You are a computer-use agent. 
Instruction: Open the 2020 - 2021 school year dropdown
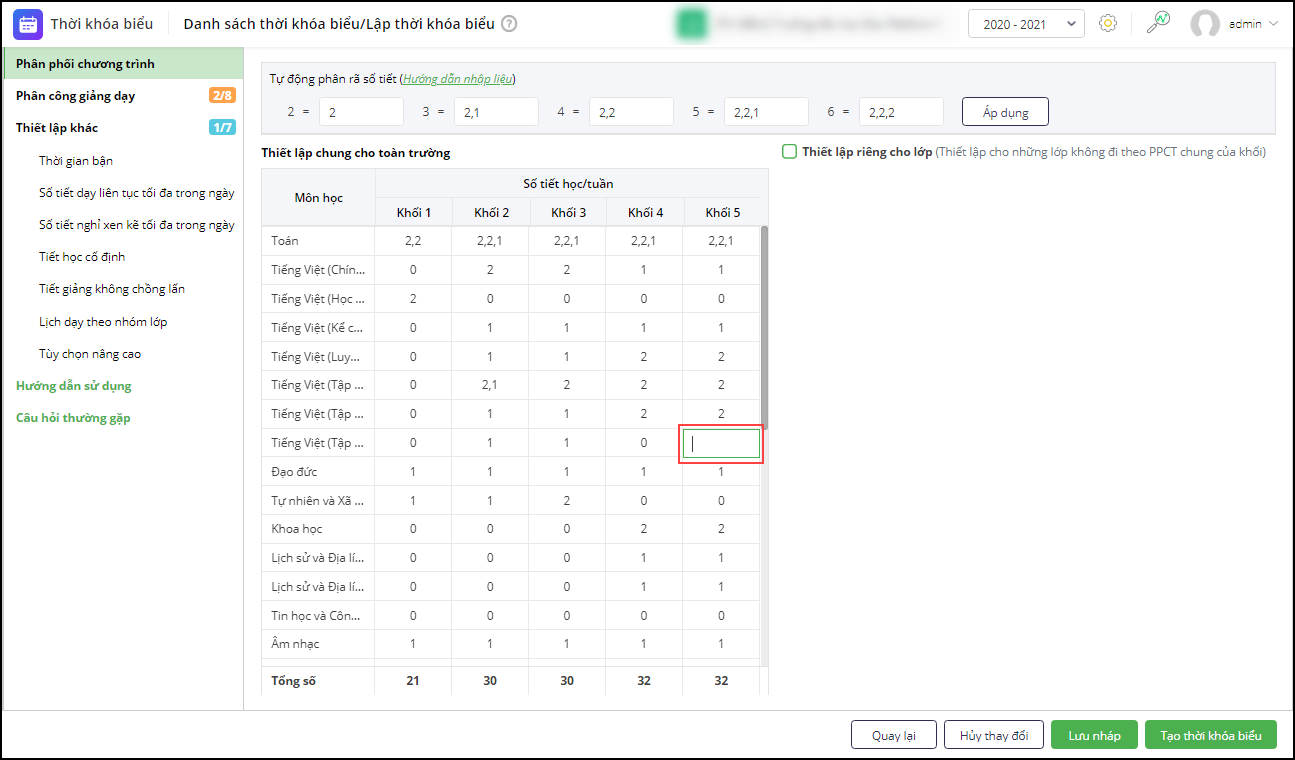1025,24
